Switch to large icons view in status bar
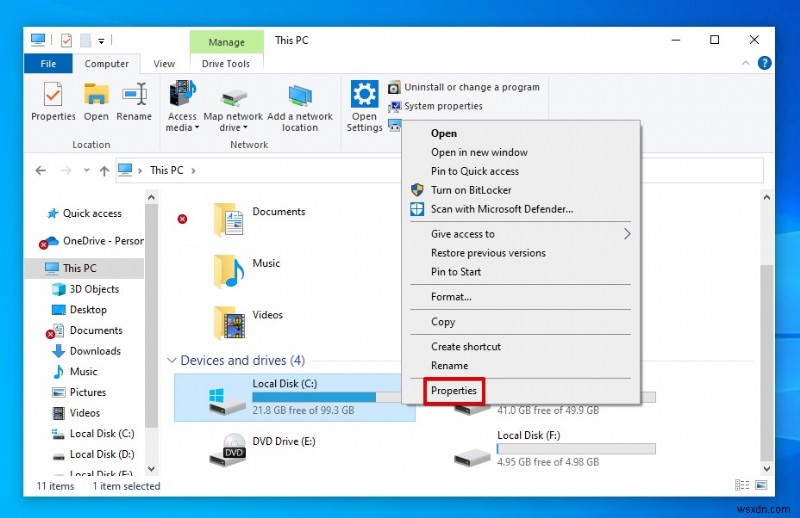 pyautogui.click(x=761, y=485)
